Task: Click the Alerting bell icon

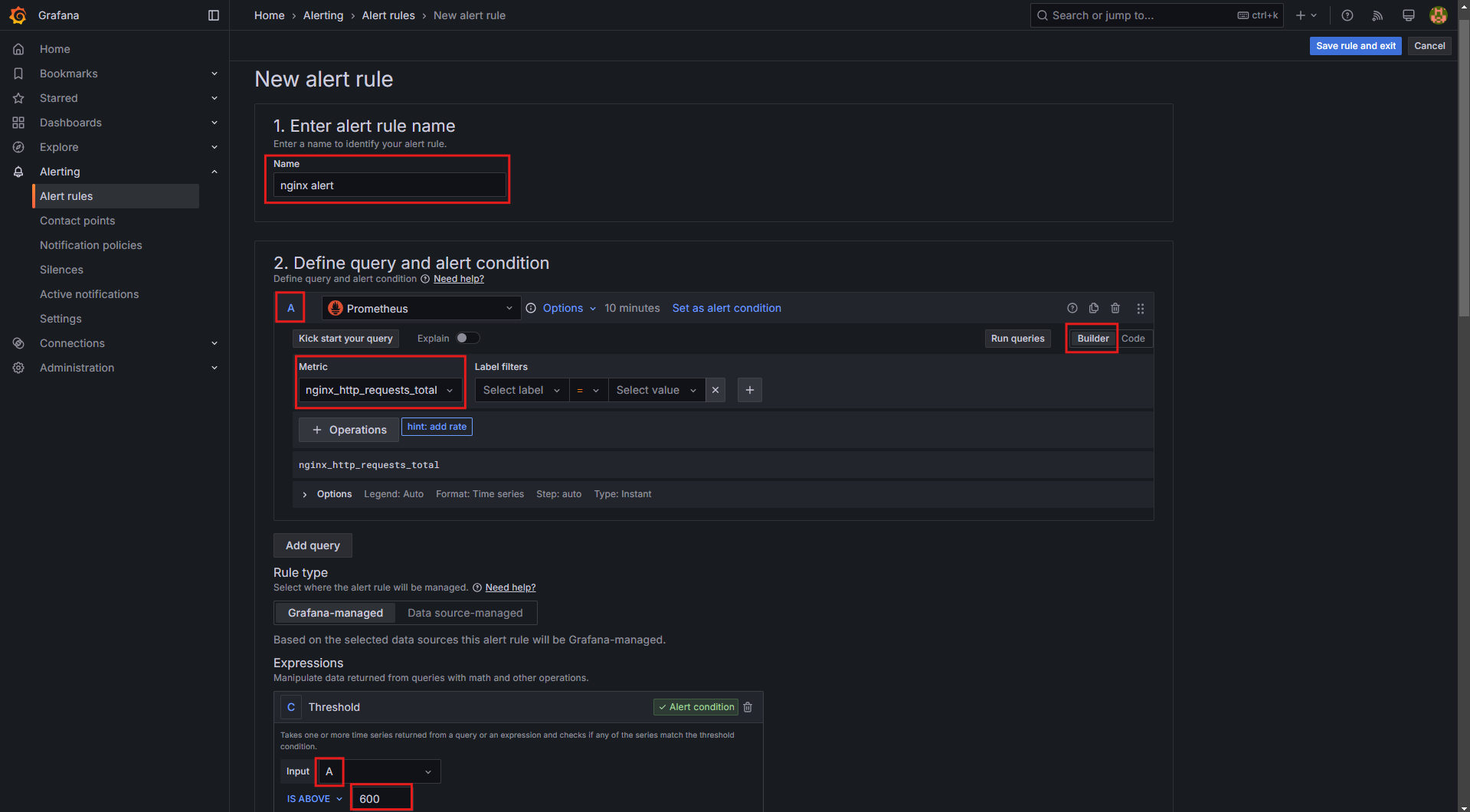Action: pyautogui.click(x=18, y=172)
